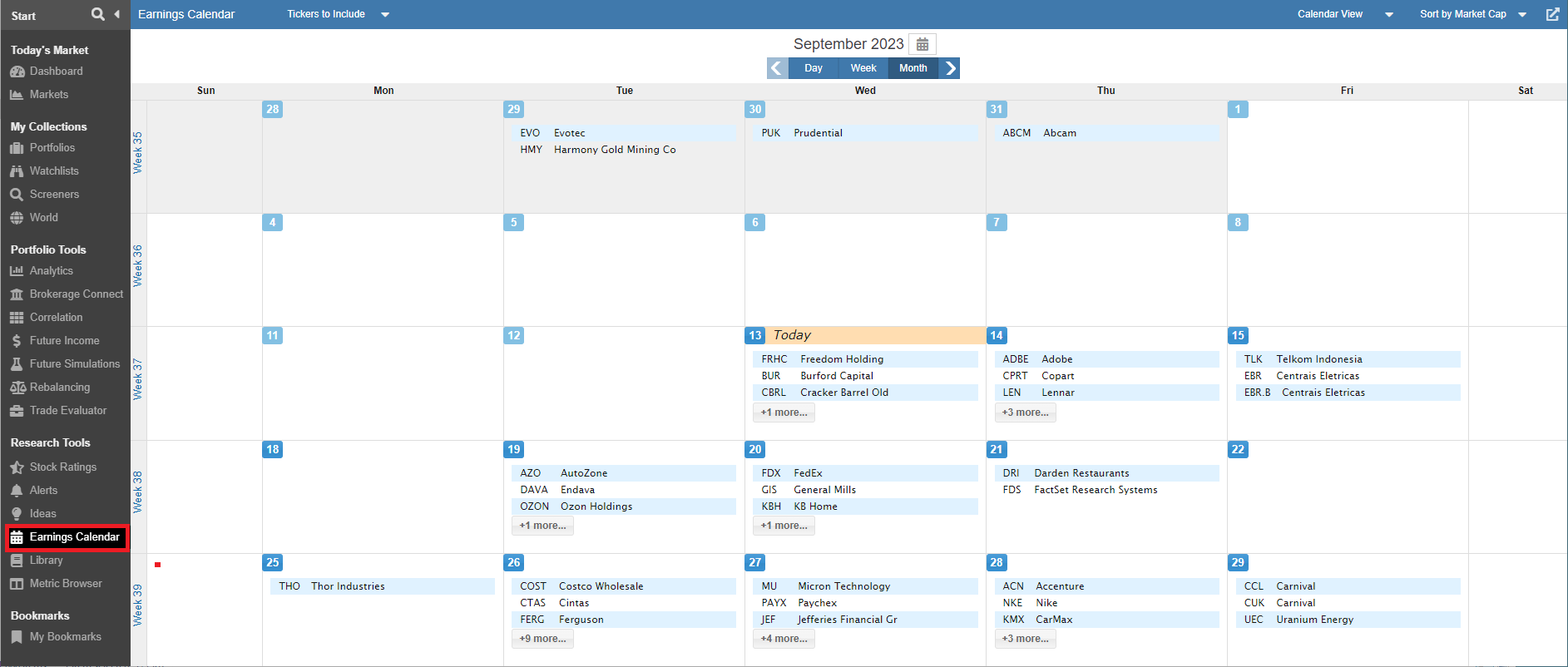
Task: Open the ABCM Abcam entry
Action: (x=1106, y=133)
